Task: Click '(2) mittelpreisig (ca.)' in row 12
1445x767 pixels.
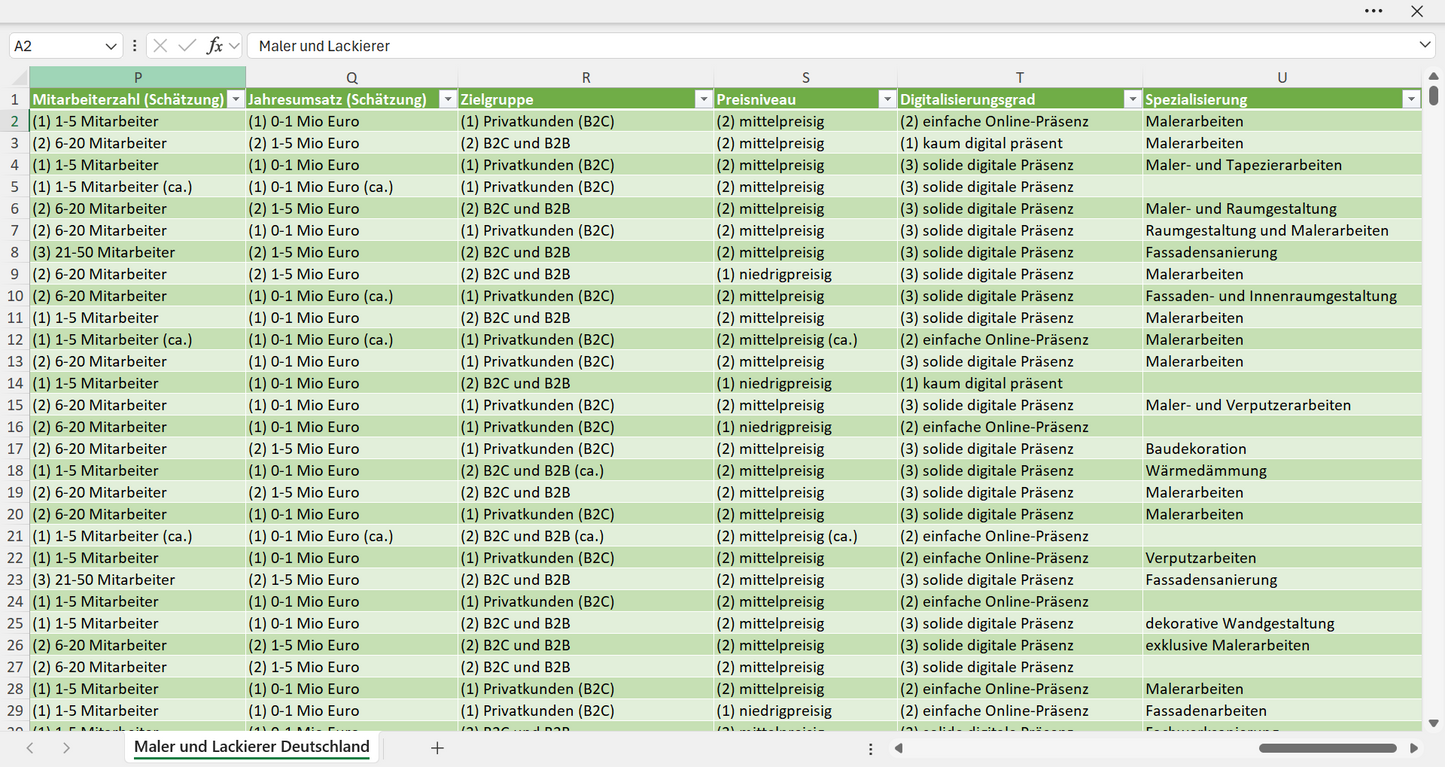Action: pyautogui.click(x=806, y=339)
